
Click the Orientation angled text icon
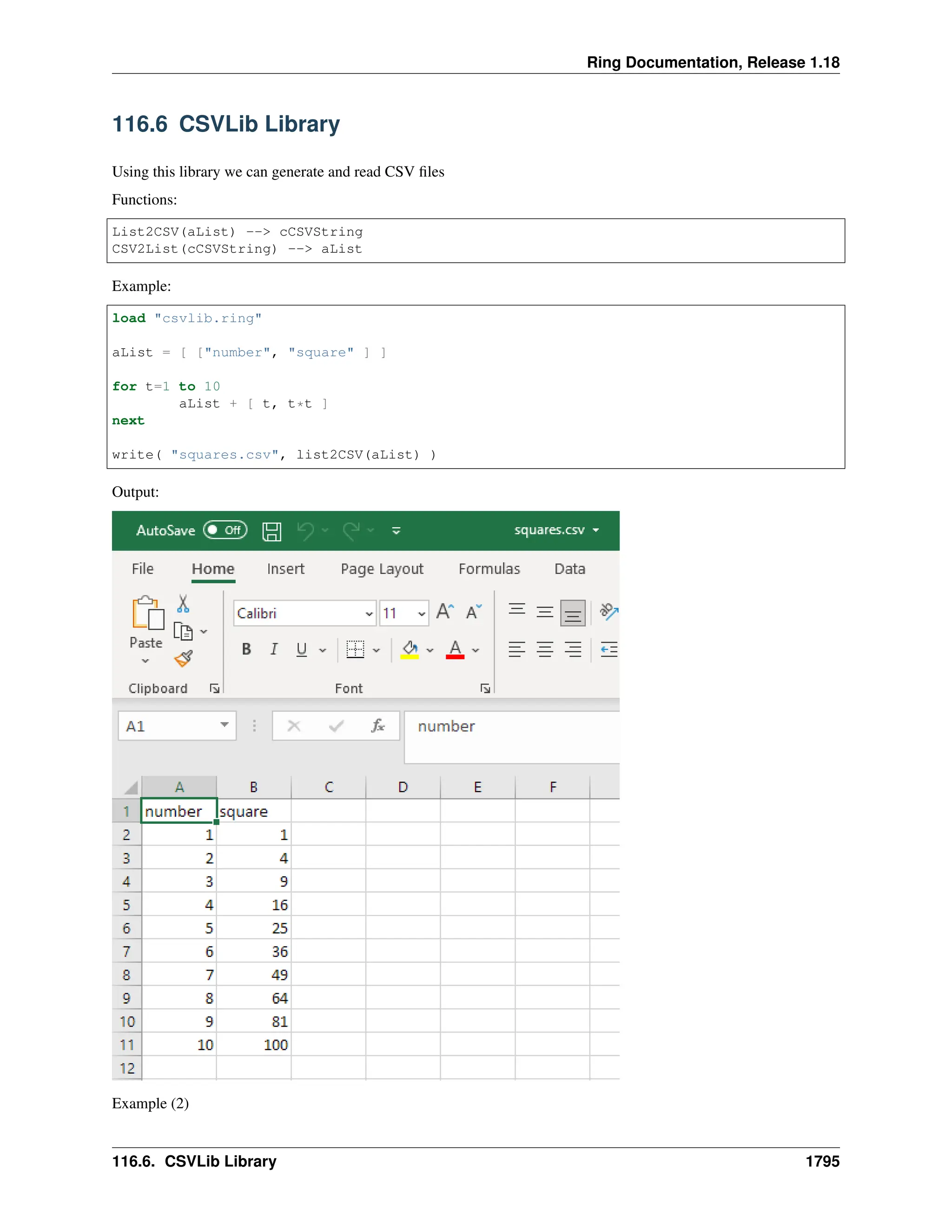(608, 611)
